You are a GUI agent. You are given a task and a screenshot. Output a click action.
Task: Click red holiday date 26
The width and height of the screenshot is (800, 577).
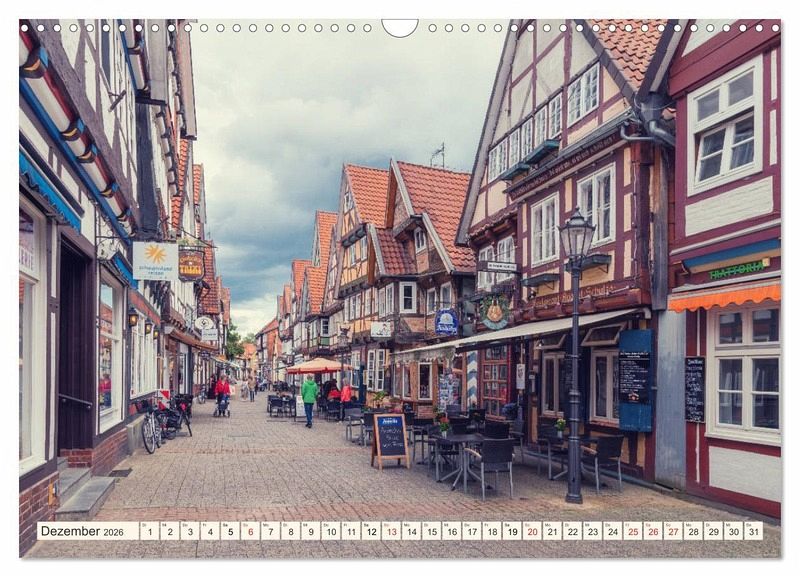[x=652, y=531]
